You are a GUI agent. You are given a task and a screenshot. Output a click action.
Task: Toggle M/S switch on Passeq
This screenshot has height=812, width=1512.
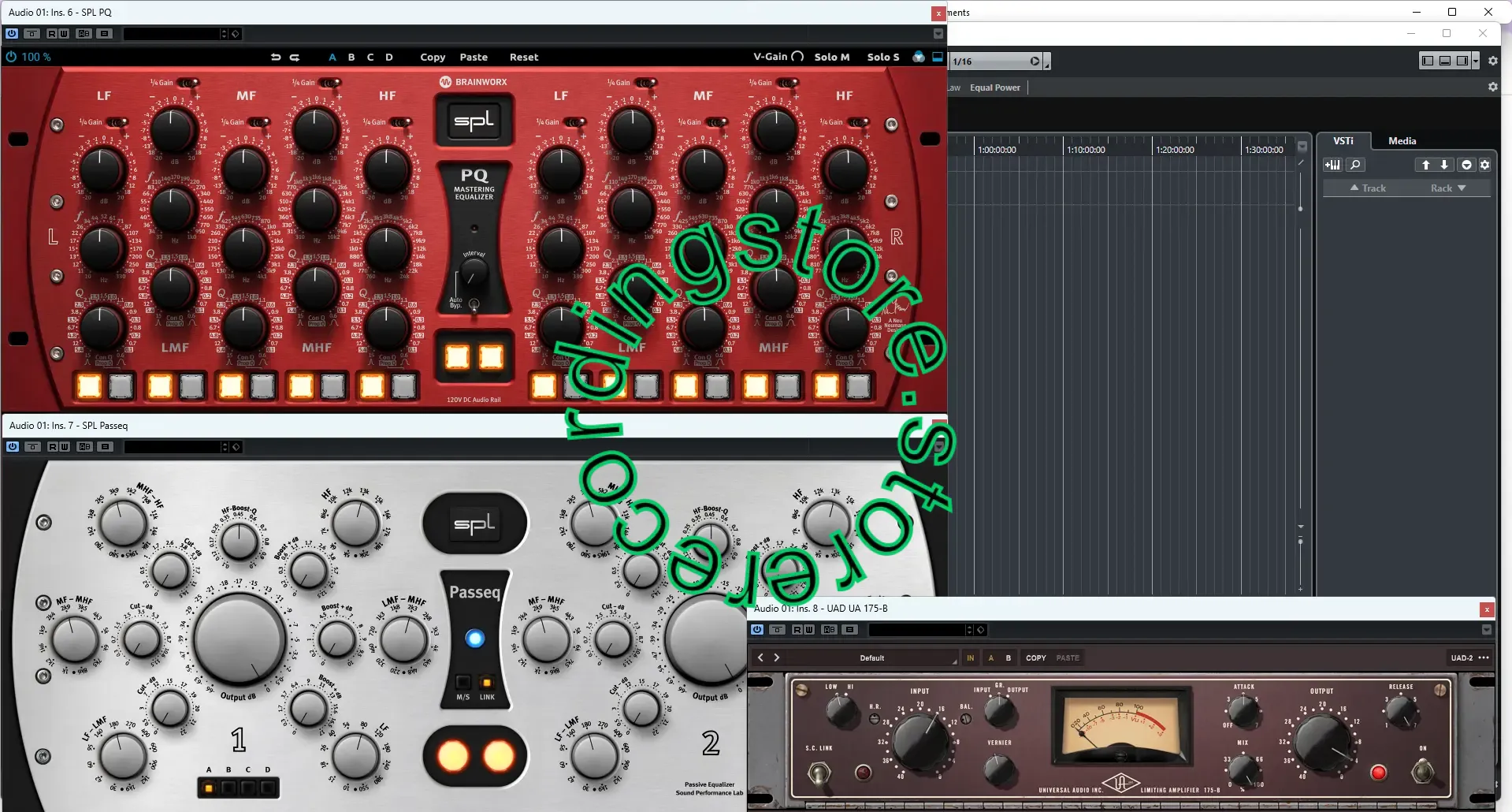click(463, 683)
